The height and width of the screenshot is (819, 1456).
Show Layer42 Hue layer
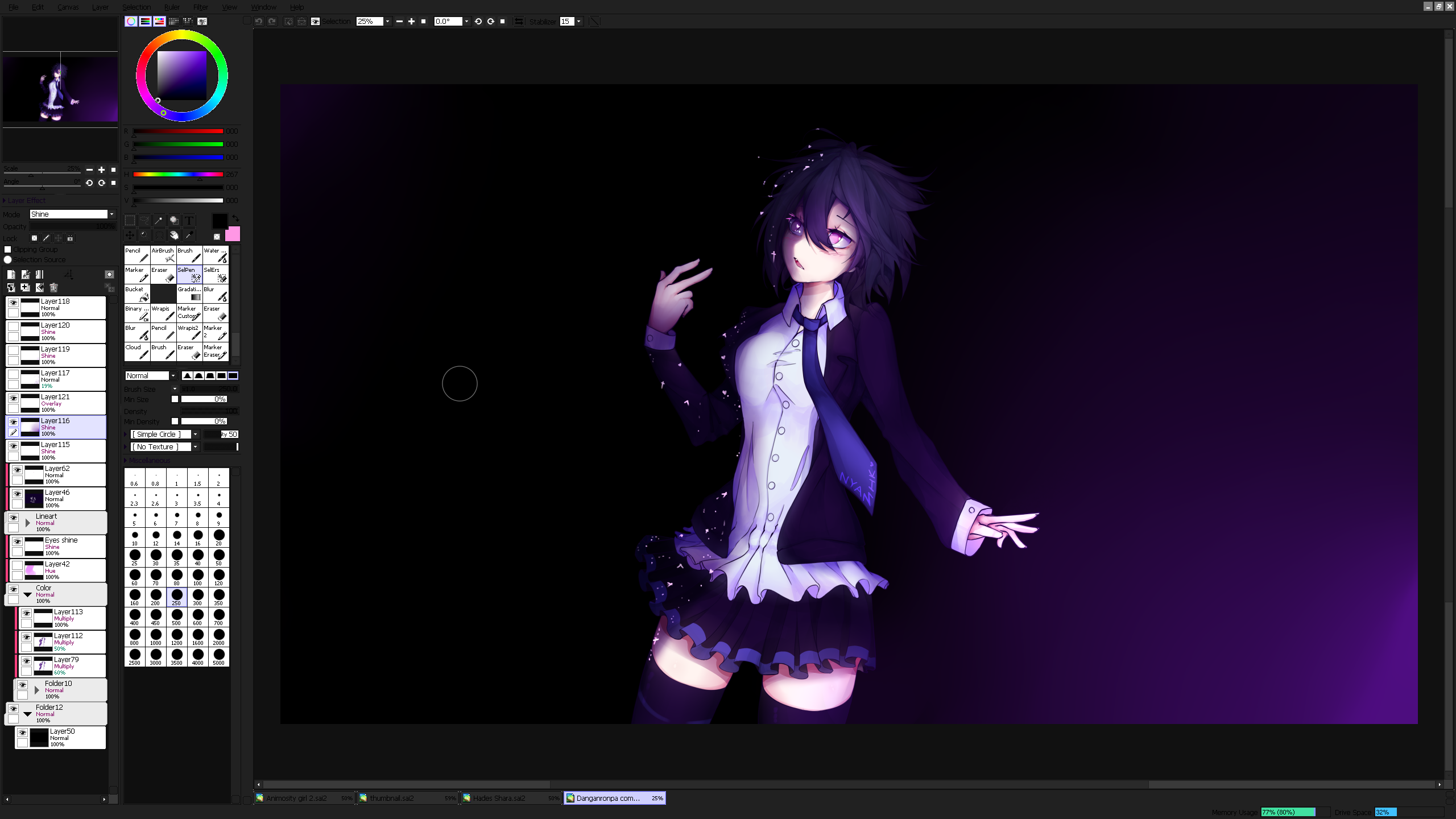18,565
